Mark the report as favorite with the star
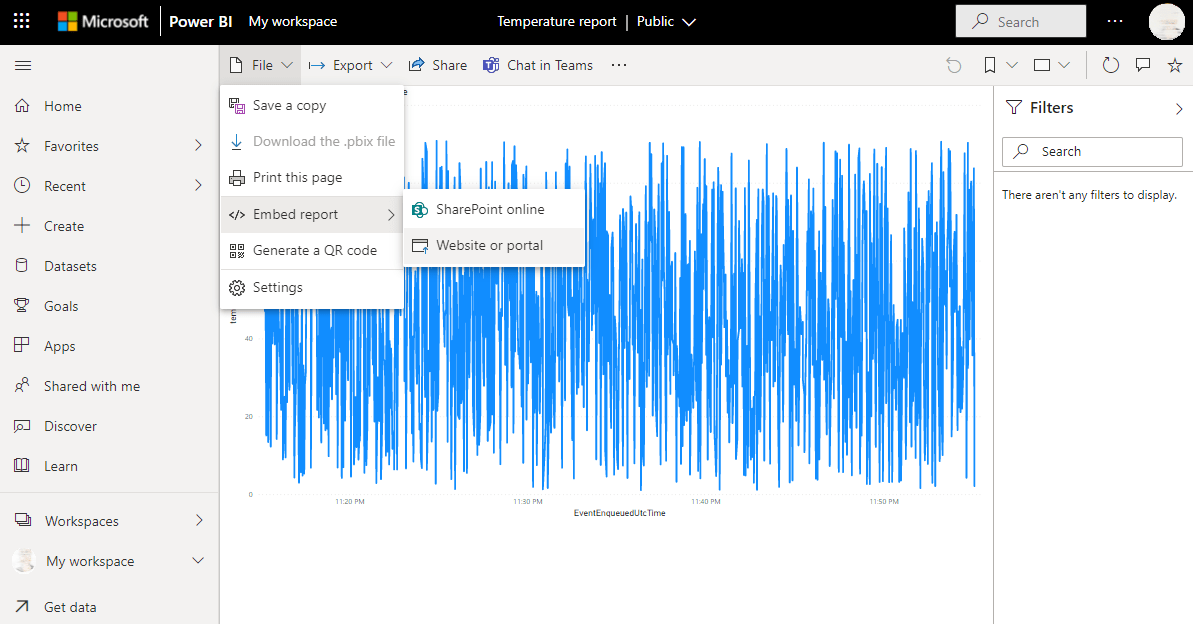The image size is (1193, 624). pyautogui.click(x=1174, y=64)
